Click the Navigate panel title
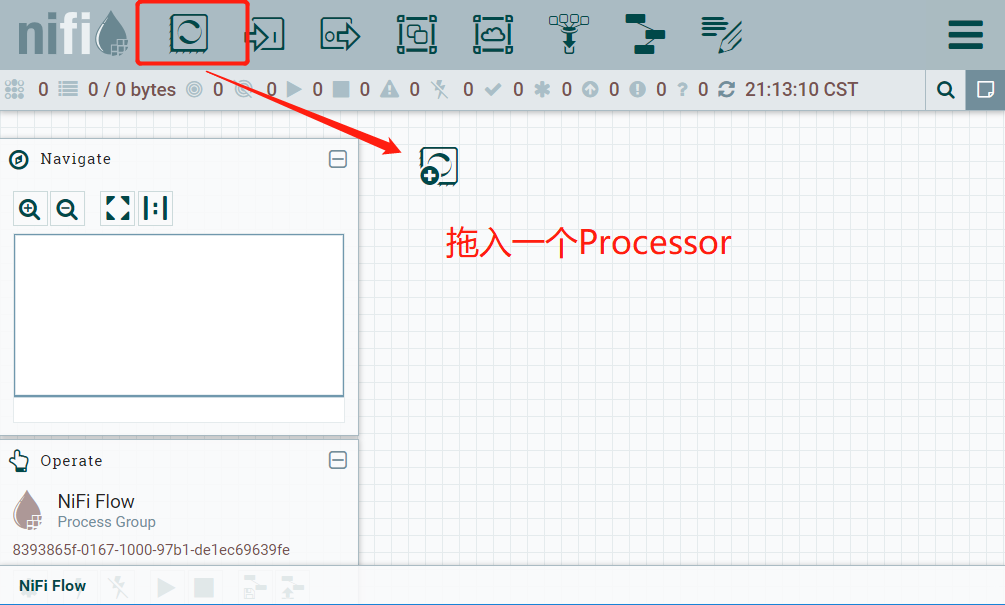 (x=76, y=159)
